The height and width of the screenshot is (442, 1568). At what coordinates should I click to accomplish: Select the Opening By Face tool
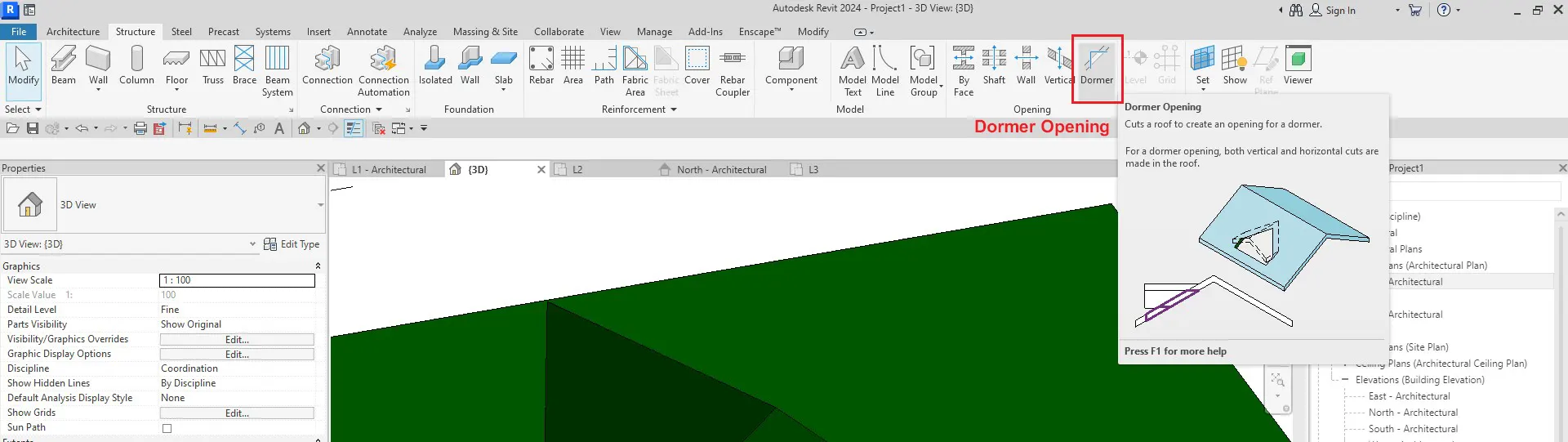coord(964,71)
